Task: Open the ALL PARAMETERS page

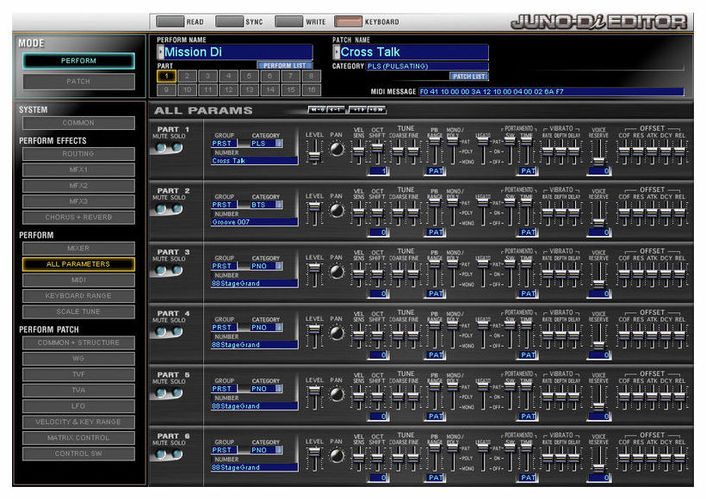Action: point(78,264)
